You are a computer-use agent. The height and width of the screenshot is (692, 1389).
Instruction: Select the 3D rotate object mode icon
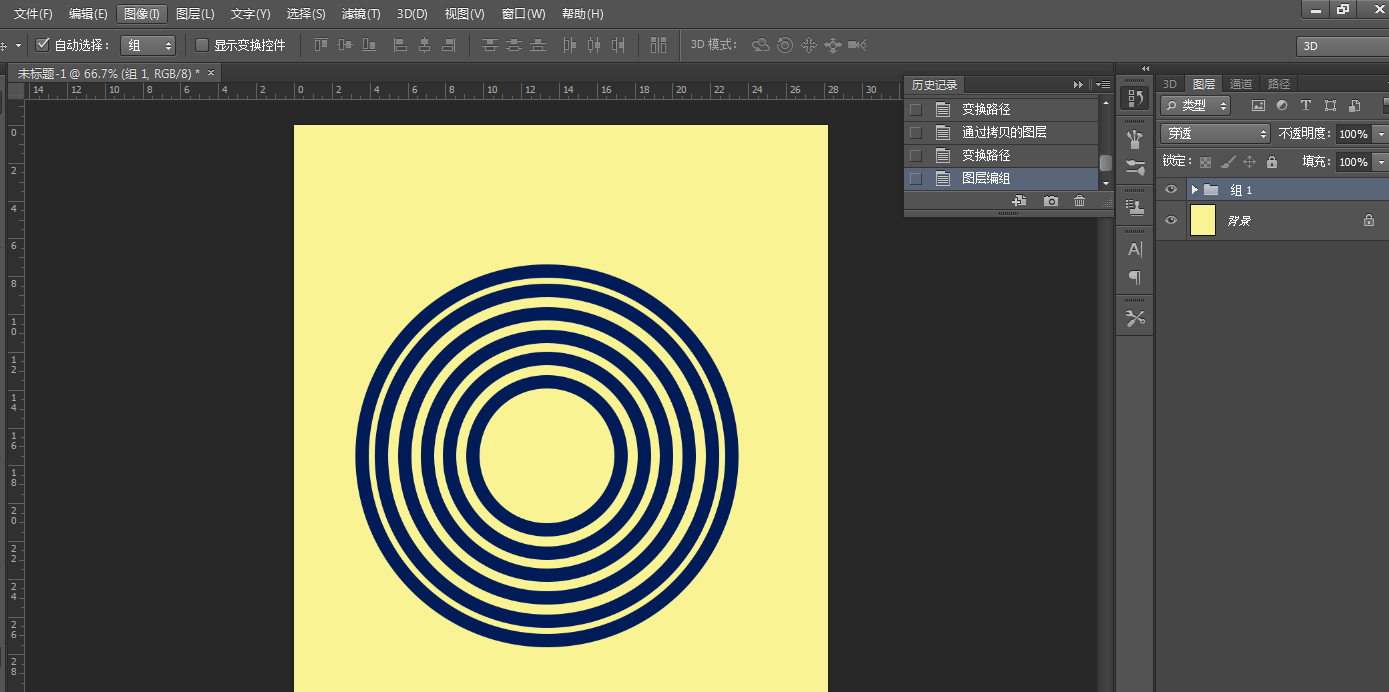point(761,45)
